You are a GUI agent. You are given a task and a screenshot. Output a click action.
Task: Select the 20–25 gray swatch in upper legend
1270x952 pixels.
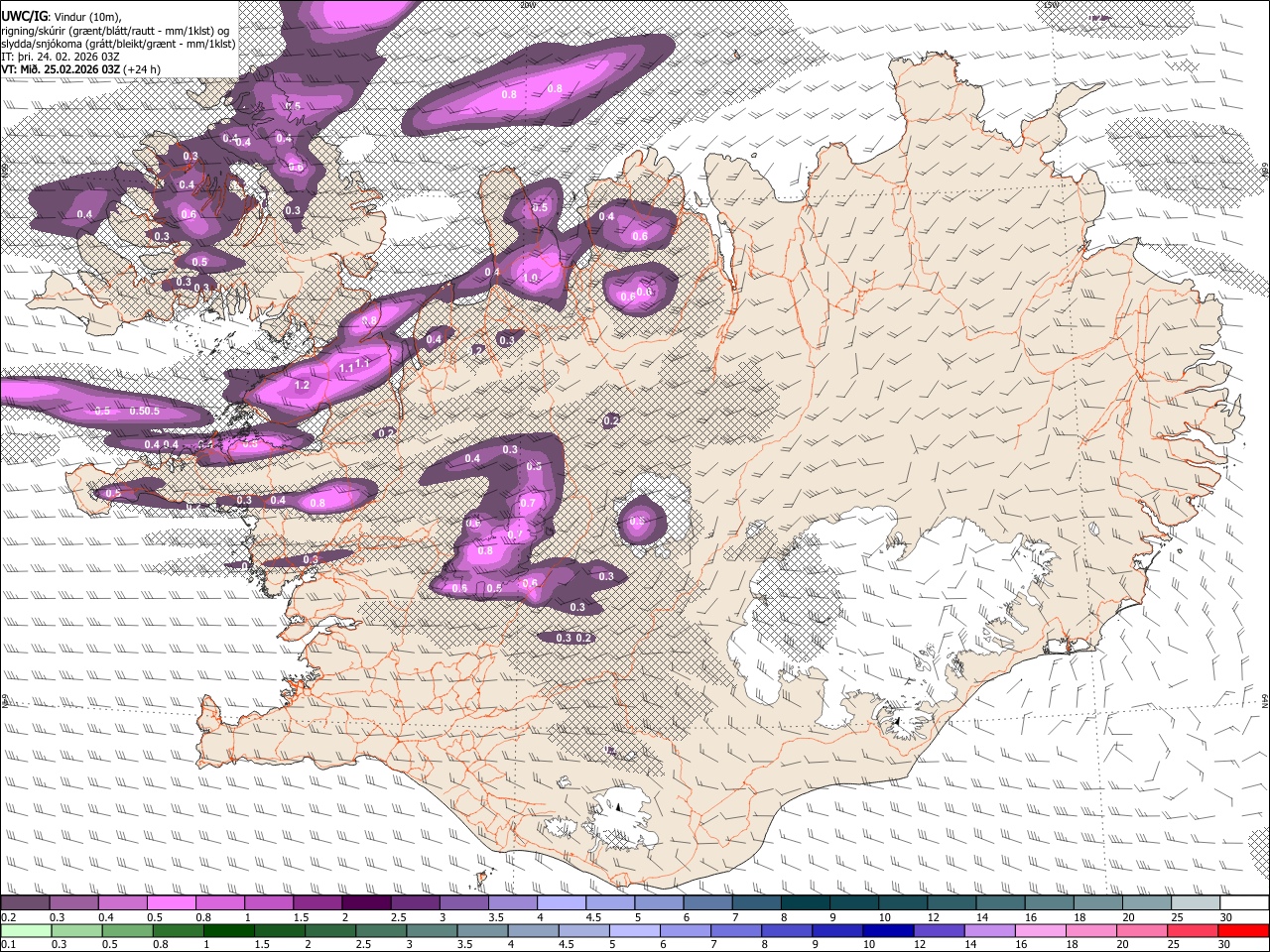(1147, 902)
